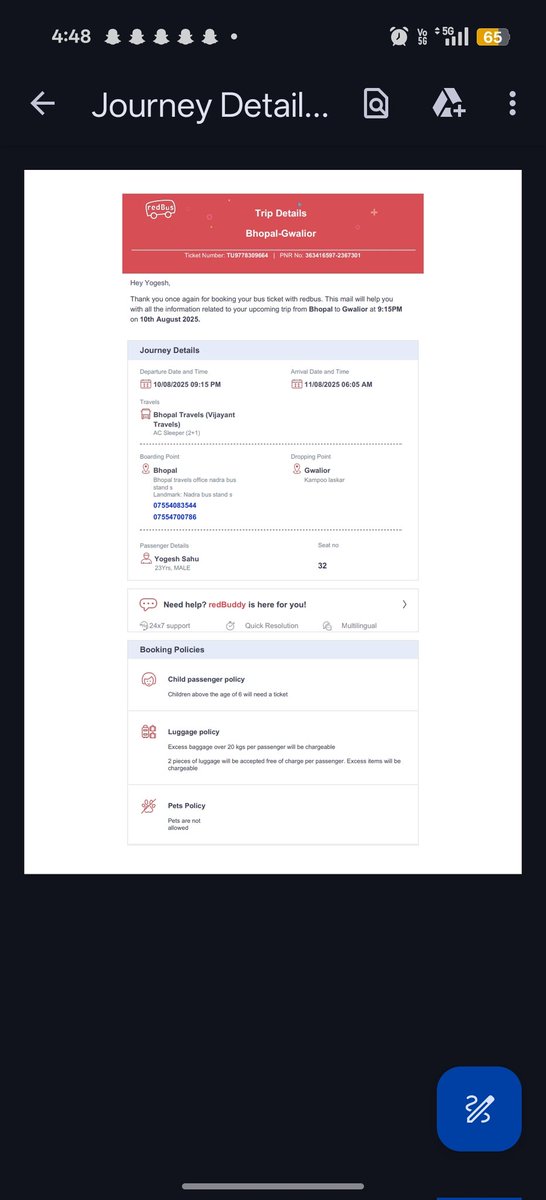Select PNR number 363416597-2367301
This screenshot has height=1200, width=546.
(x=332, y=256)
